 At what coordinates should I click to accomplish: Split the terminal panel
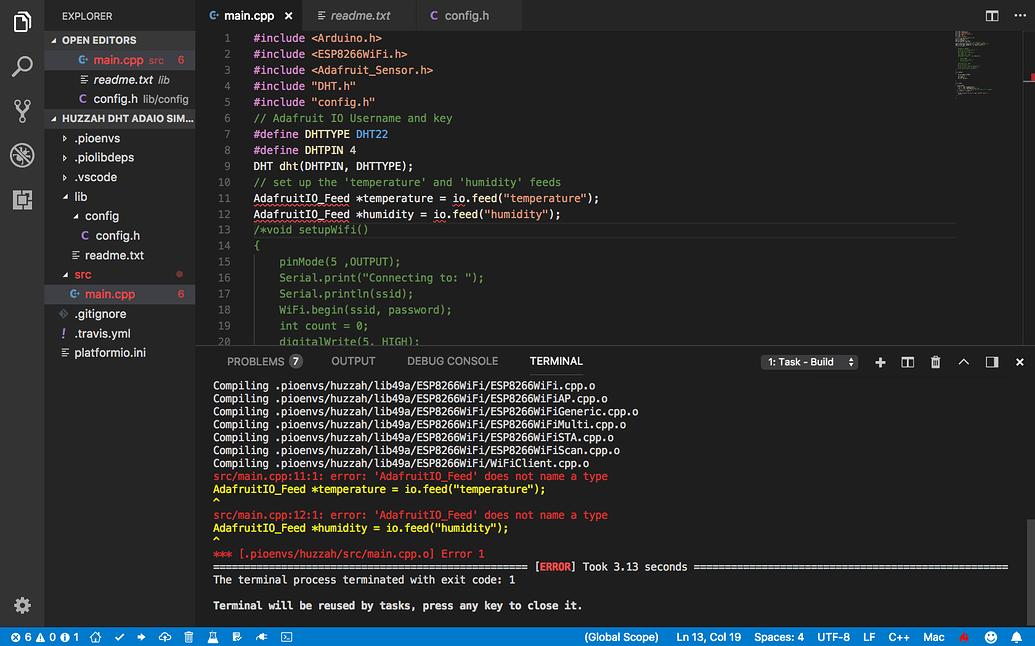[x=907, y=362]
